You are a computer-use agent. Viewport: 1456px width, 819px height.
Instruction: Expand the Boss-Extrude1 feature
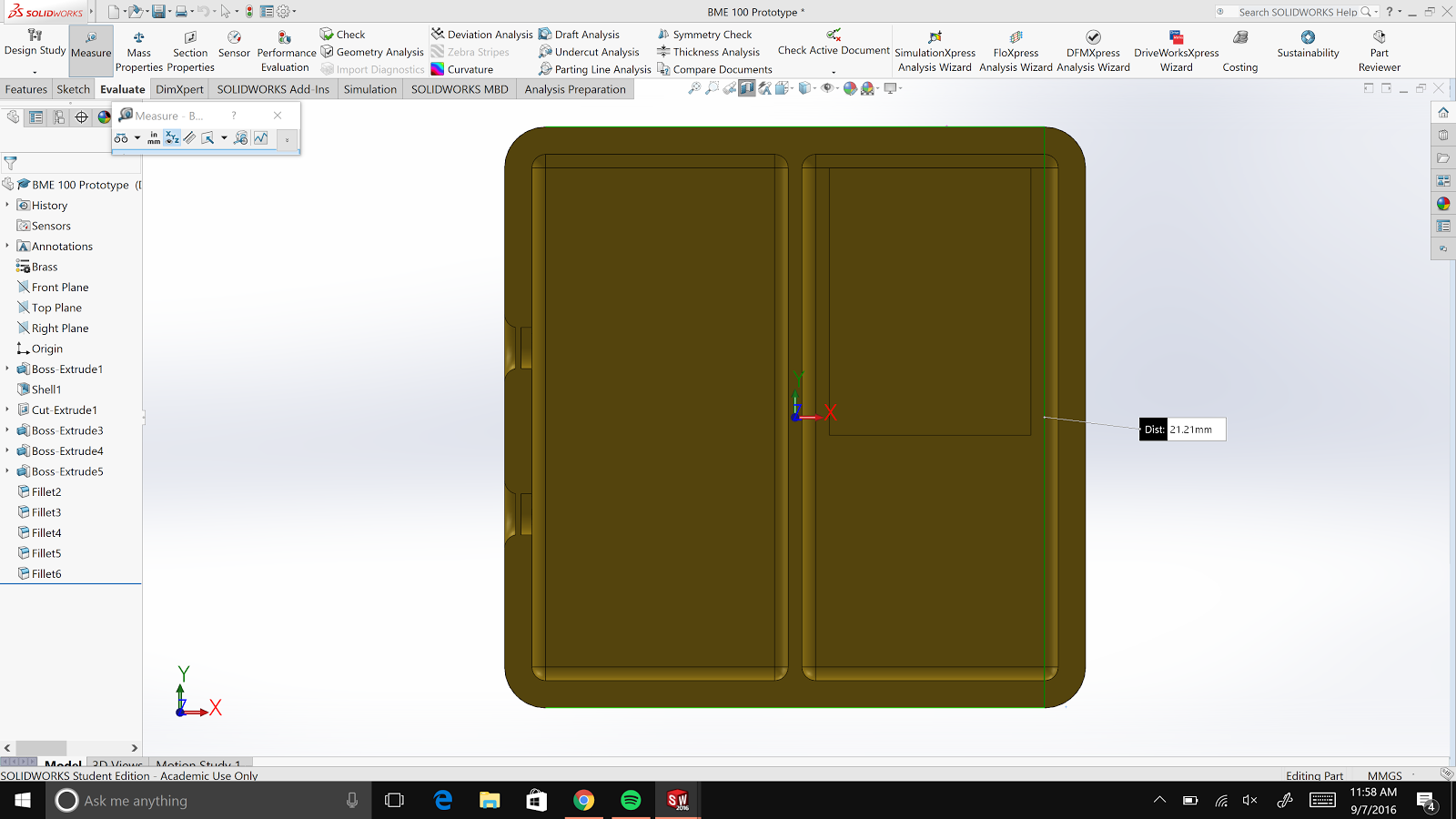point(7,369)
